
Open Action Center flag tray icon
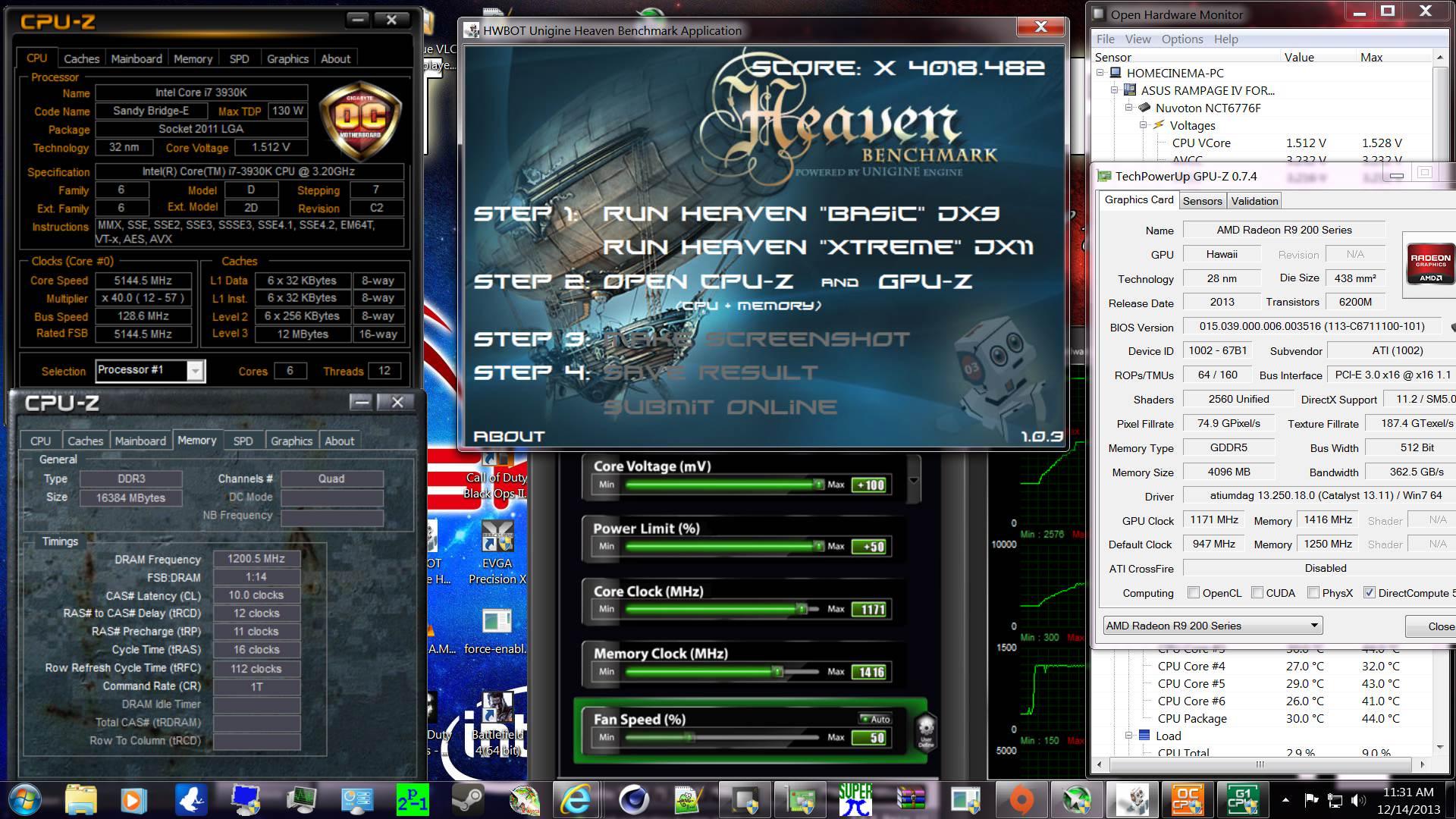tap(1311, 800)
